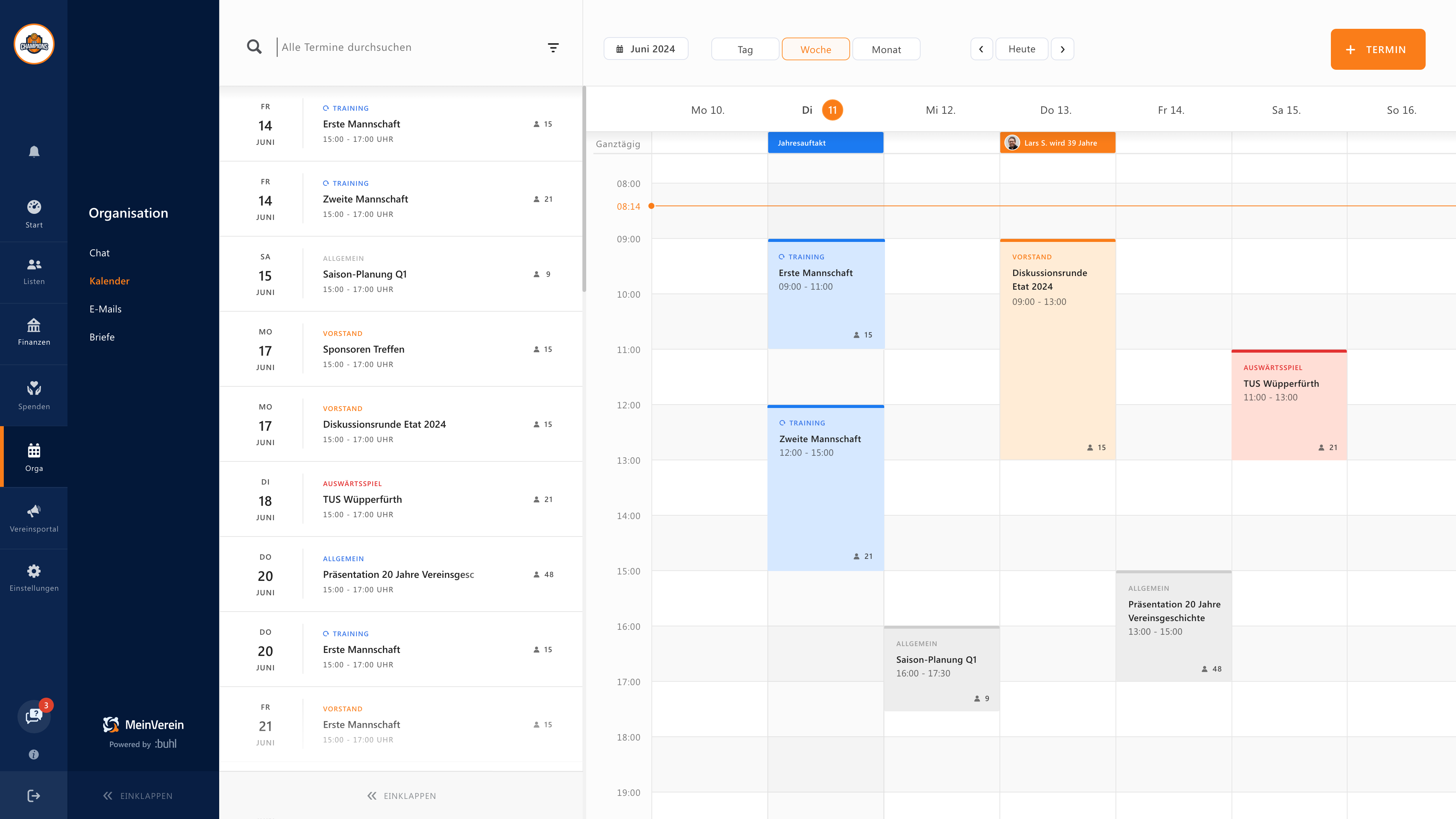Open the filter icon beside search
This screenshot has height=819, width=1456.
tap(553, 48)
